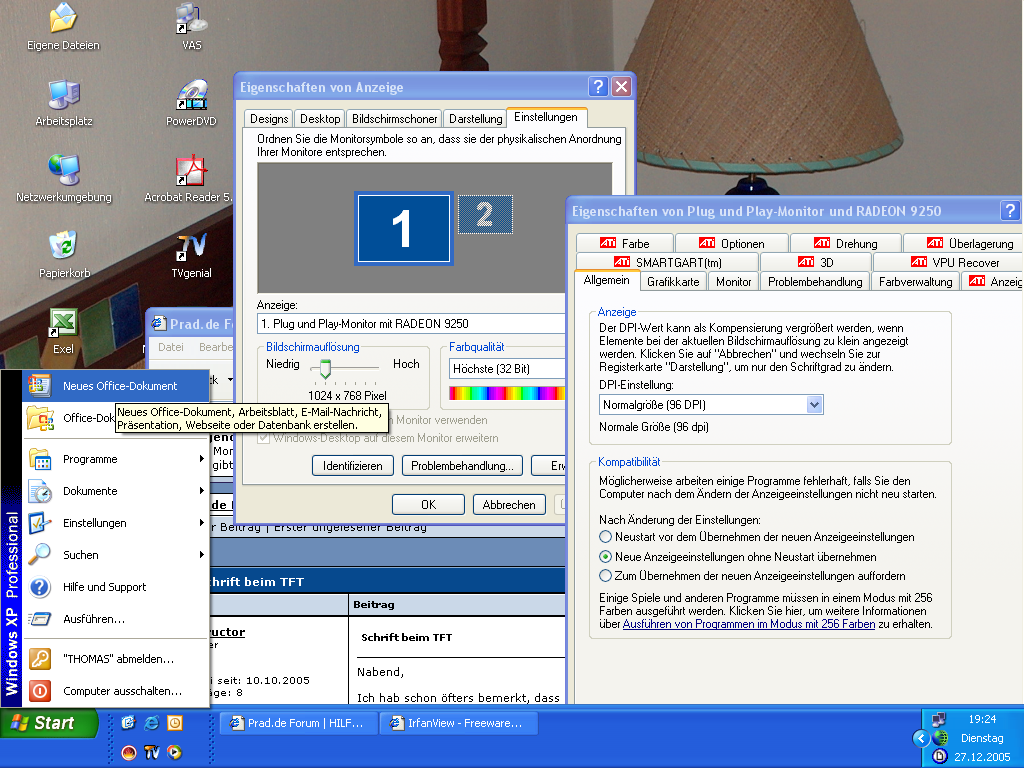Viewport: 1024px width, 768px height.
Task: Open the Acrobat Reader desktop icon
Action: point(191,171)
